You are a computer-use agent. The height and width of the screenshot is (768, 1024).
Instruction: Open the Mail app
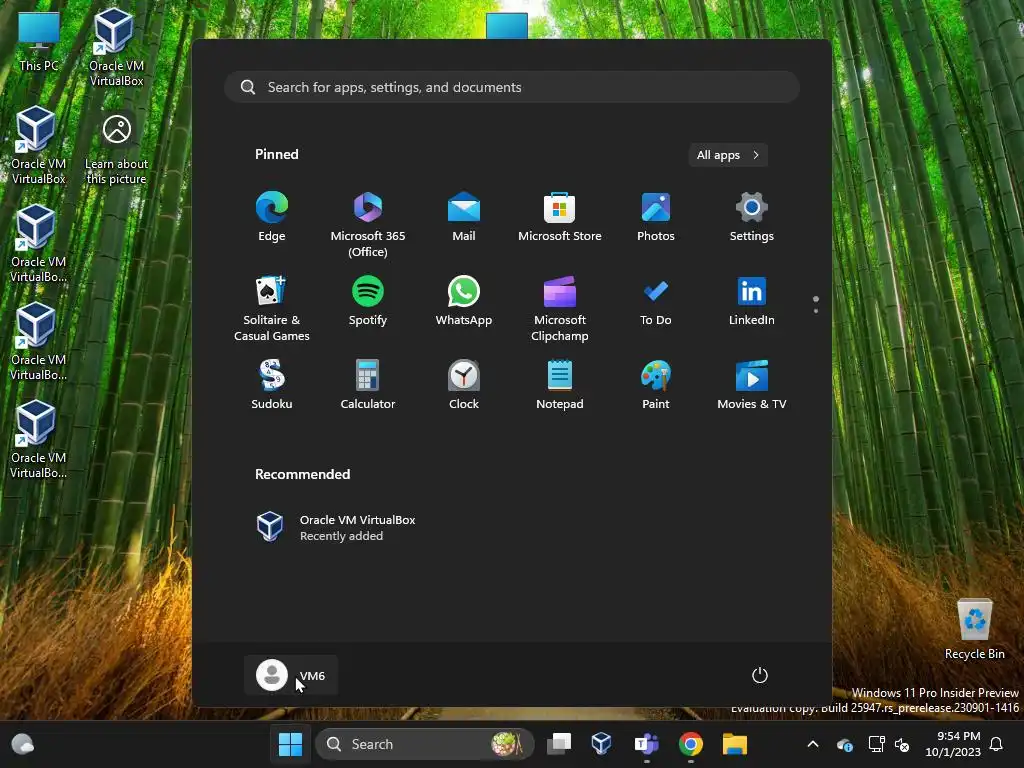[x=464, y=217]
